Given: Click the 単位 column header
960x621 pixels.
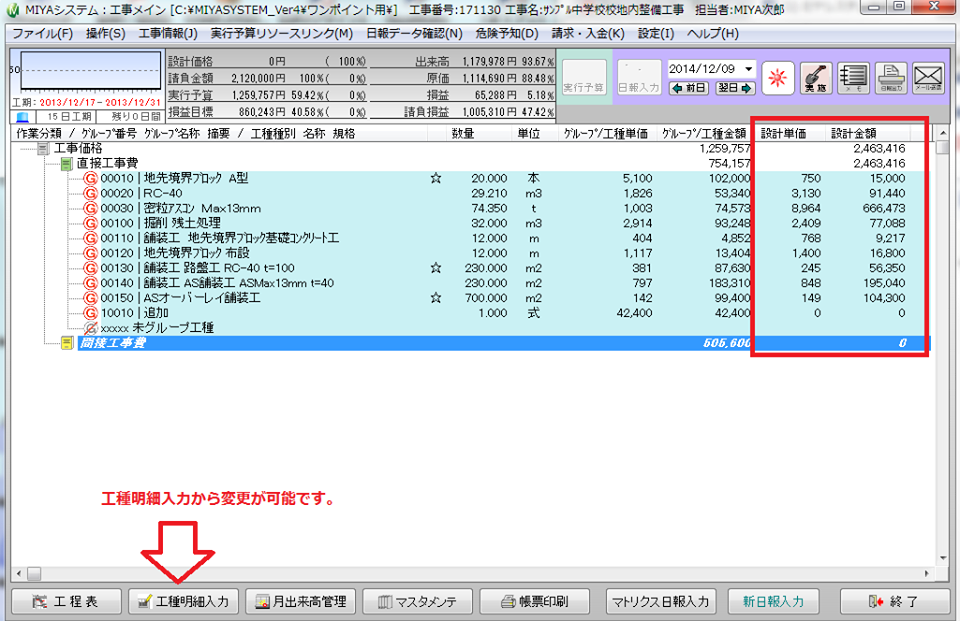Looking at the screenshot, I should (x=528, y=133).
